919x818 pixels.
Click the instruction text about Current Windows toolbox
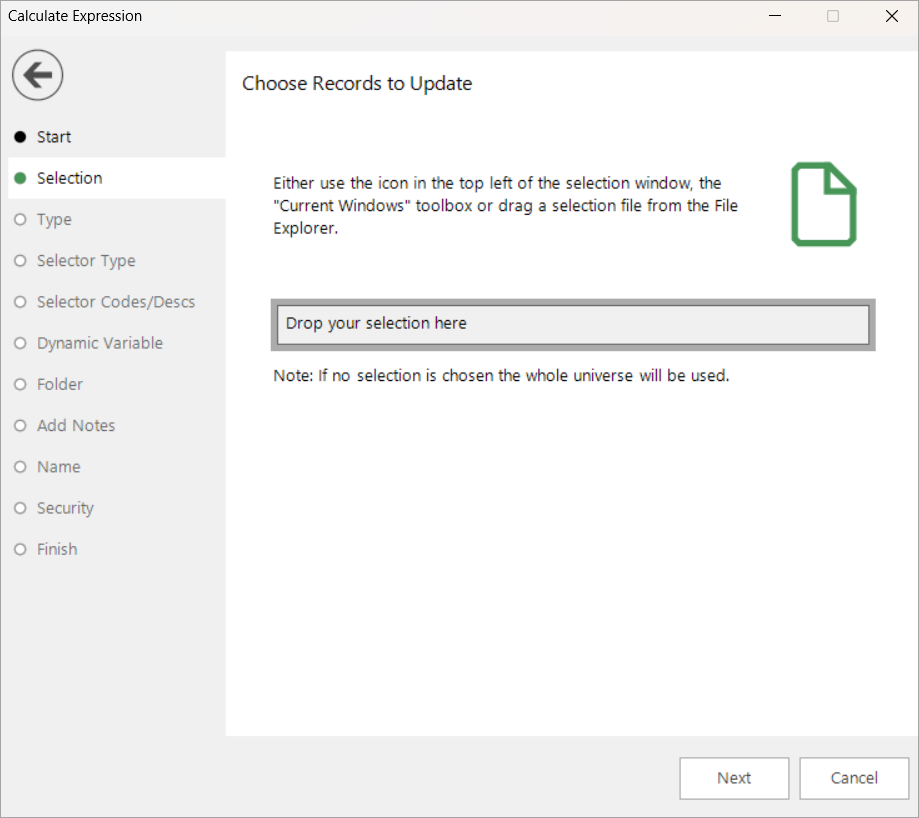coord(505,206)
